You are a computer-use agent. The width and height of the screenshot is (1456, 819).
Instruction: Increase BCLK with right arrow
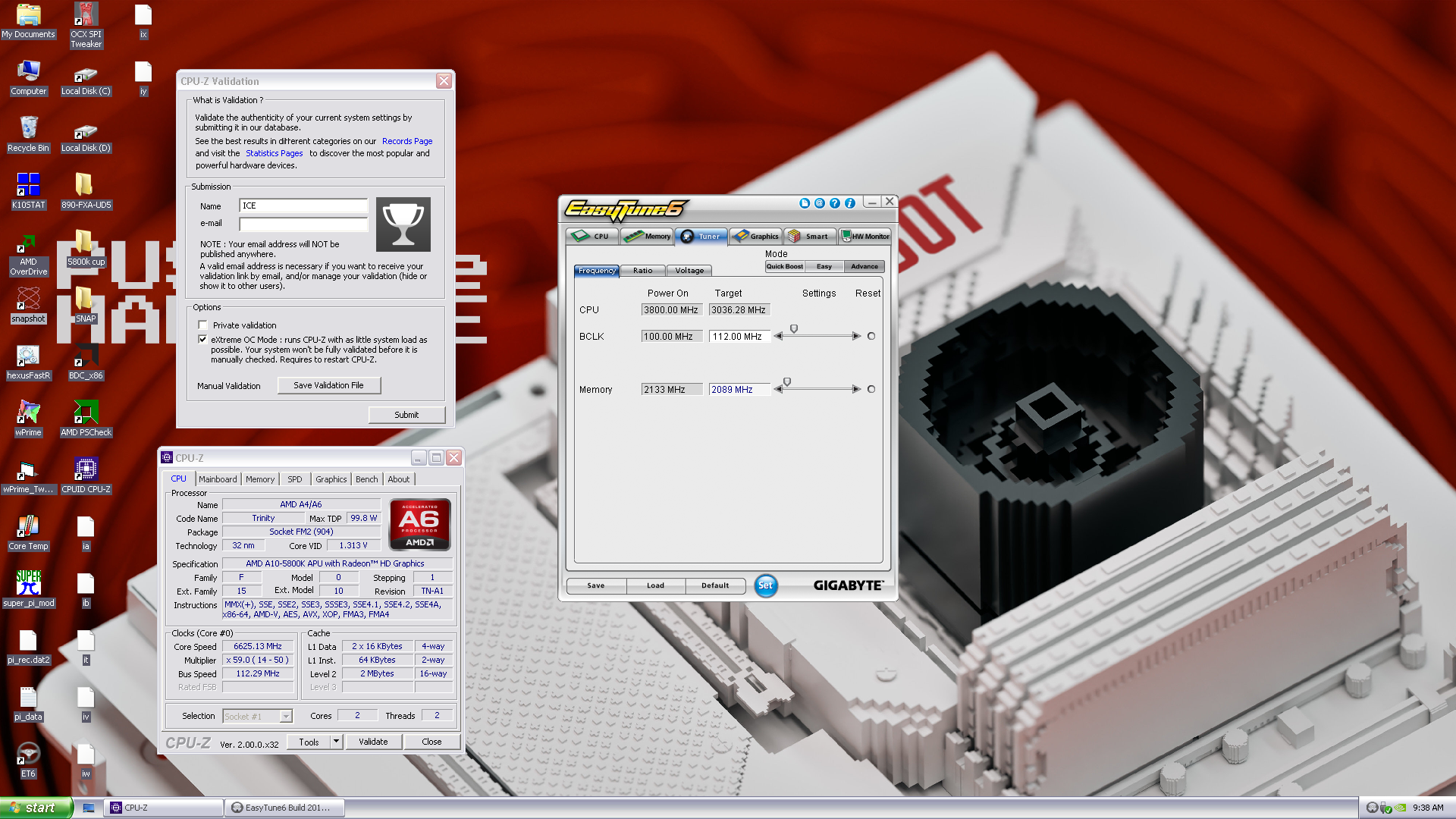coord(856,336)
